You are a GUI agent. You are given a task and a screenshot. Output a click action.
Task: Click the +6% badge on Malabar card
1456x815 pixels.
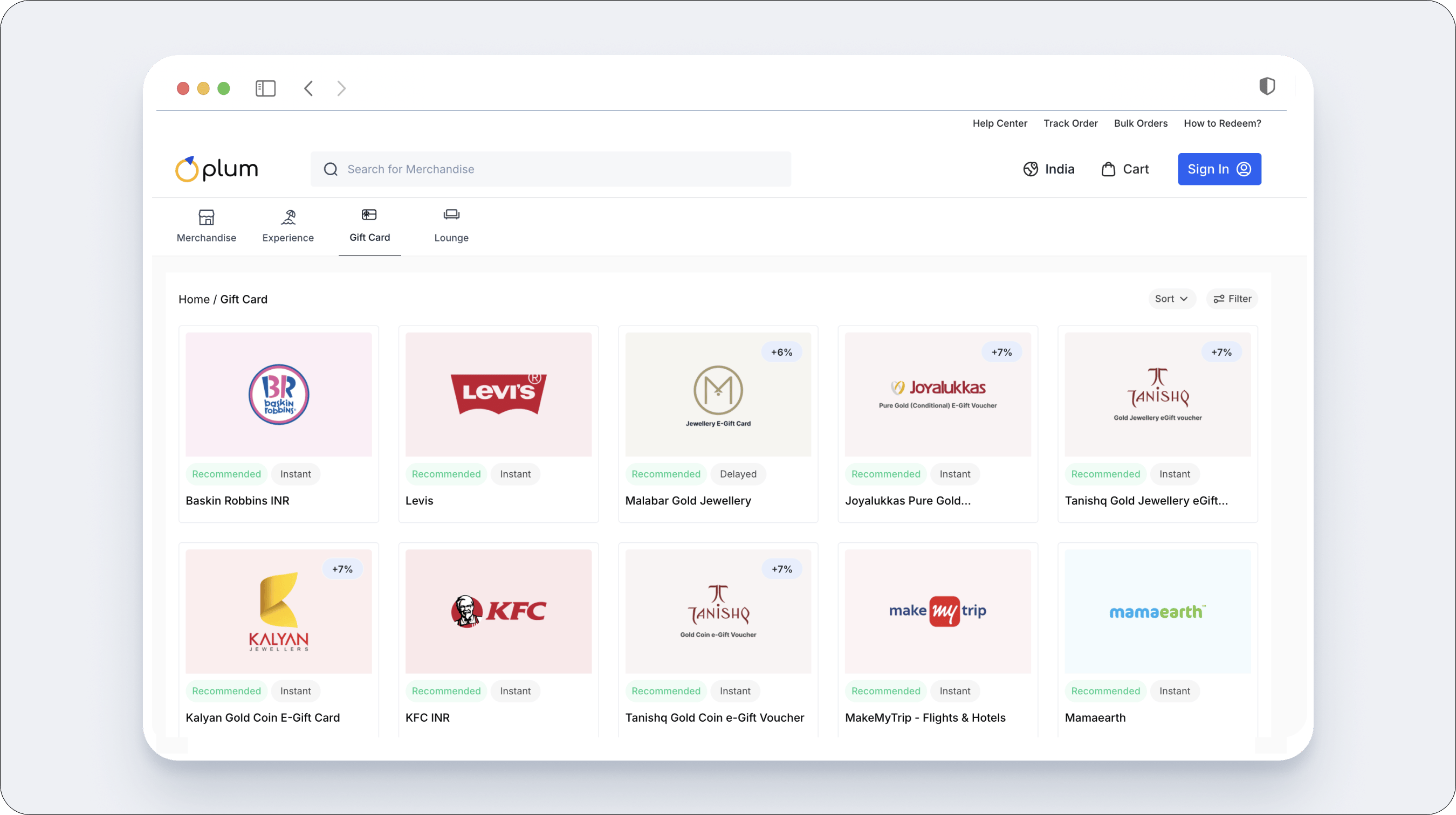point(782,352)
